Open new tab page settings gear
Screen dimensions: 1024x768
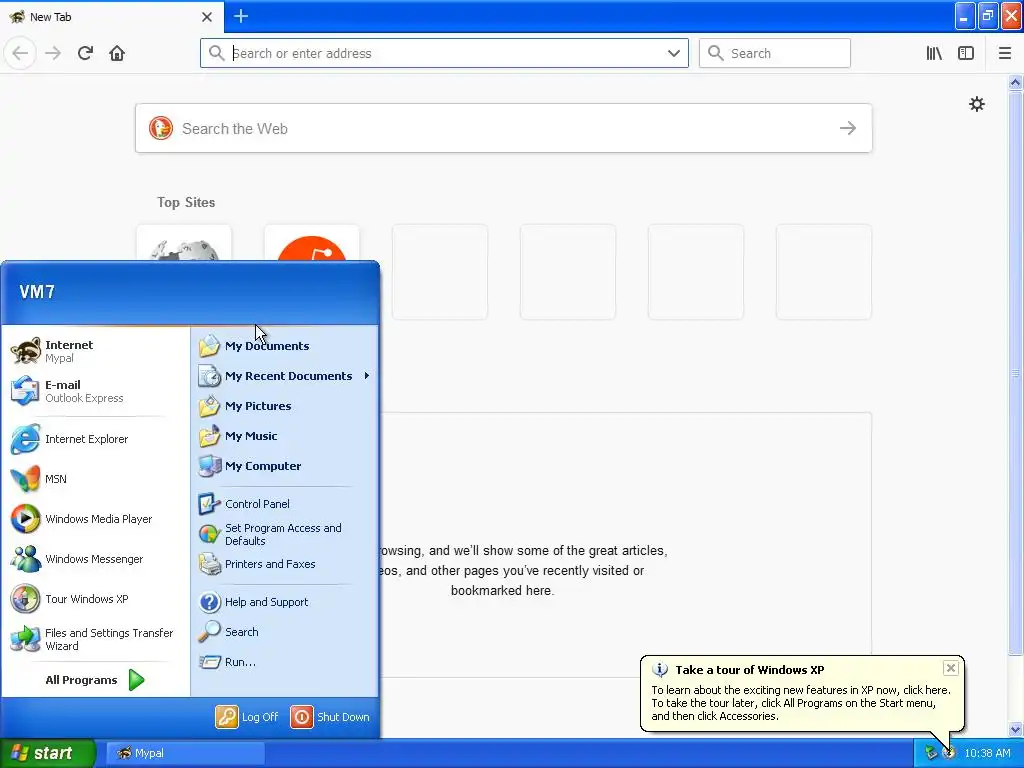976,104
